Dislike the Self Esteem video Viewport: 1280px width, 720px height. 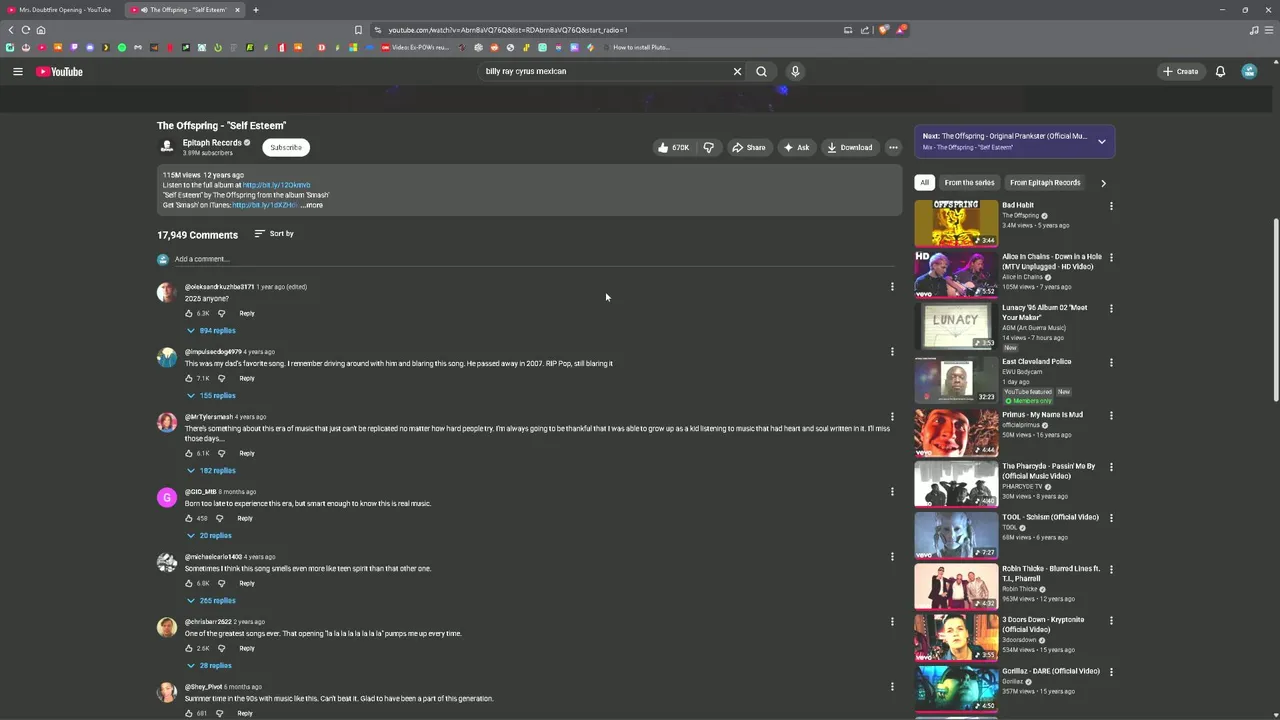click(x=708, y=147)
